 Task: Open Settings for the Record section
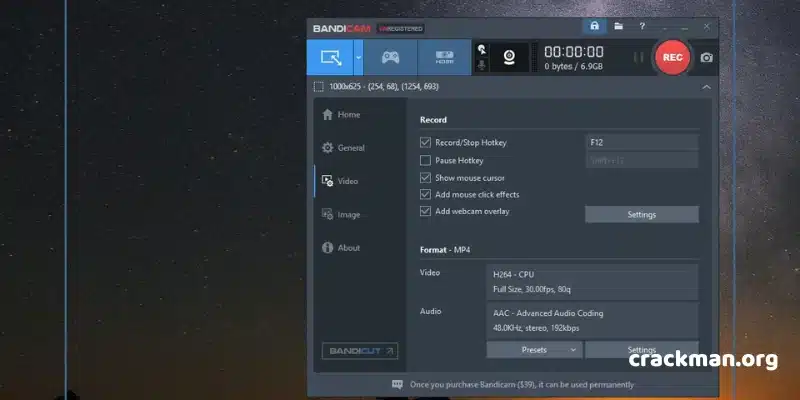(642, 215)
